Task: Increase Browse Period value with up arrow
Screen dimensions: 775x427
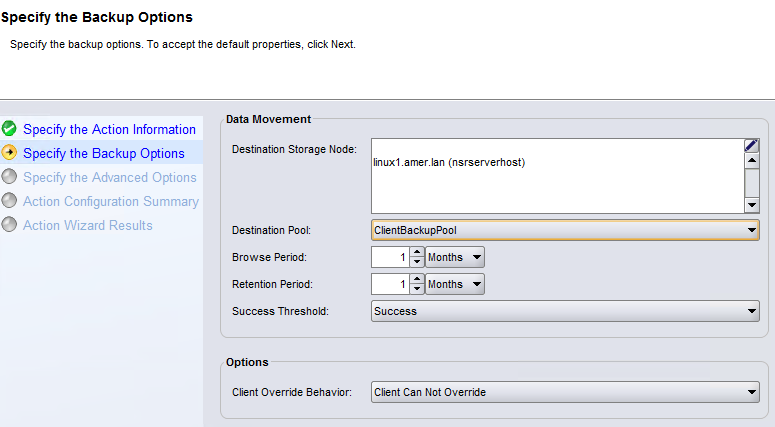Action: pos(417,252)
